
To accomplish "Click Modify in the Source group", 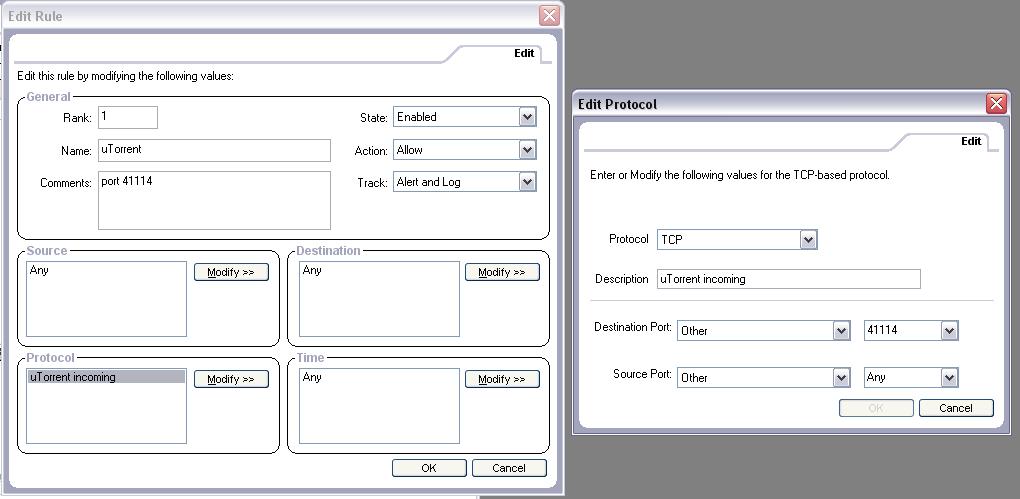I will click(231, 272).
